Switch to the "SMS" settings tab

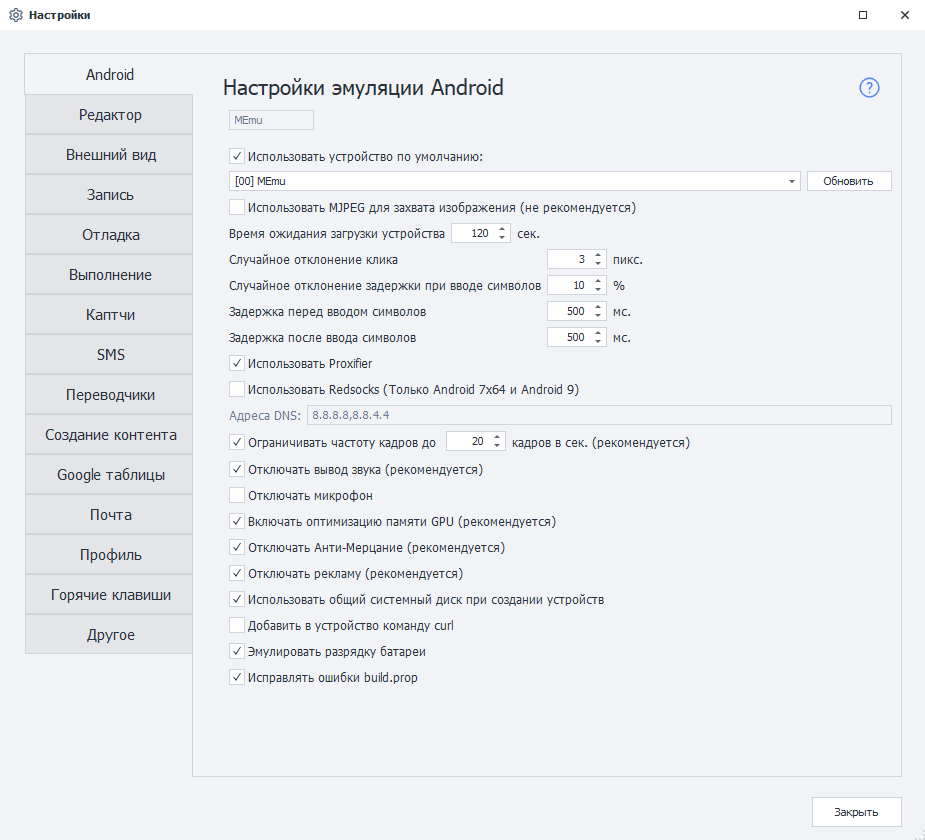(x=108, y=354)
